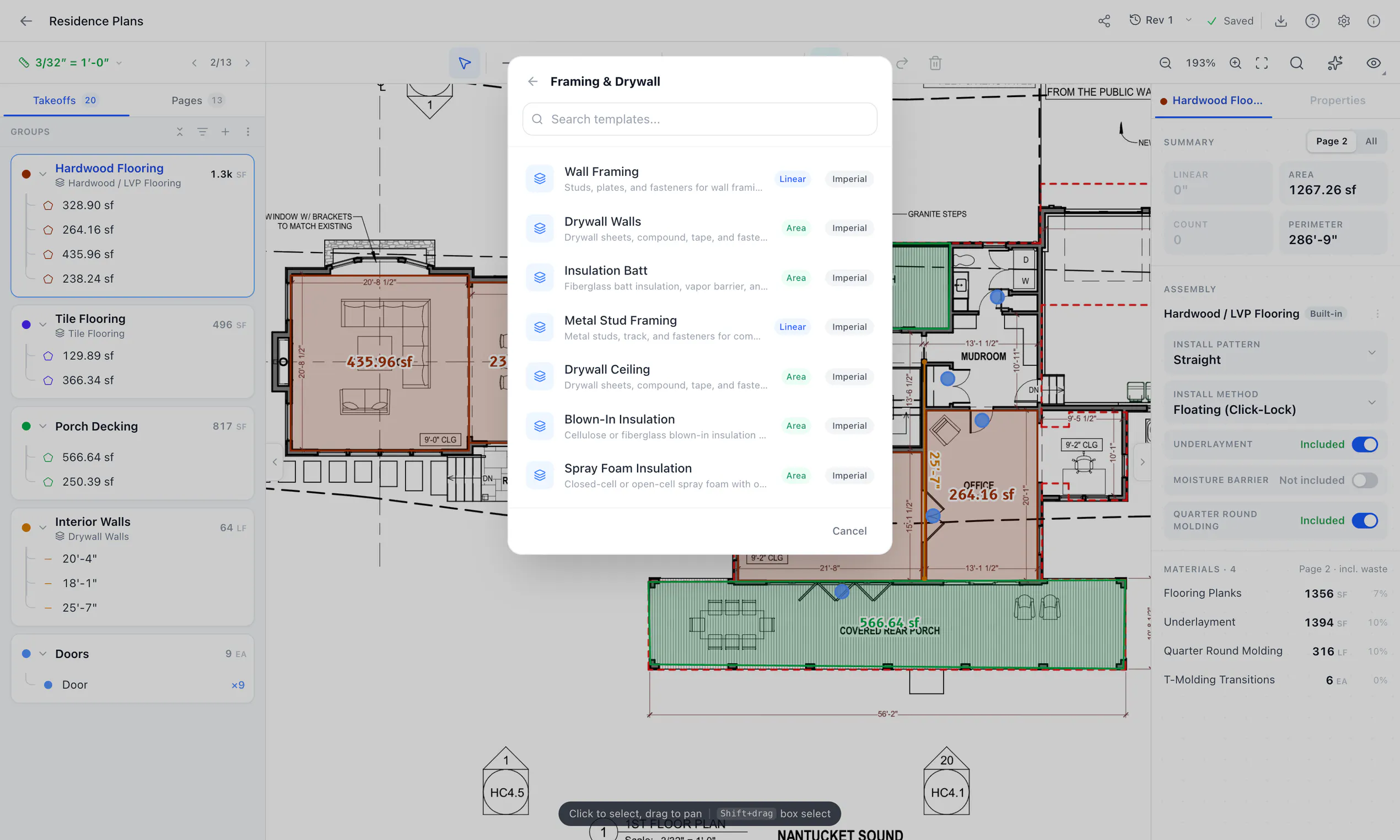This screenshot has height=840, width=1400.
Task: Toggle the Underlayment switch
Action: pos(1364,445)
